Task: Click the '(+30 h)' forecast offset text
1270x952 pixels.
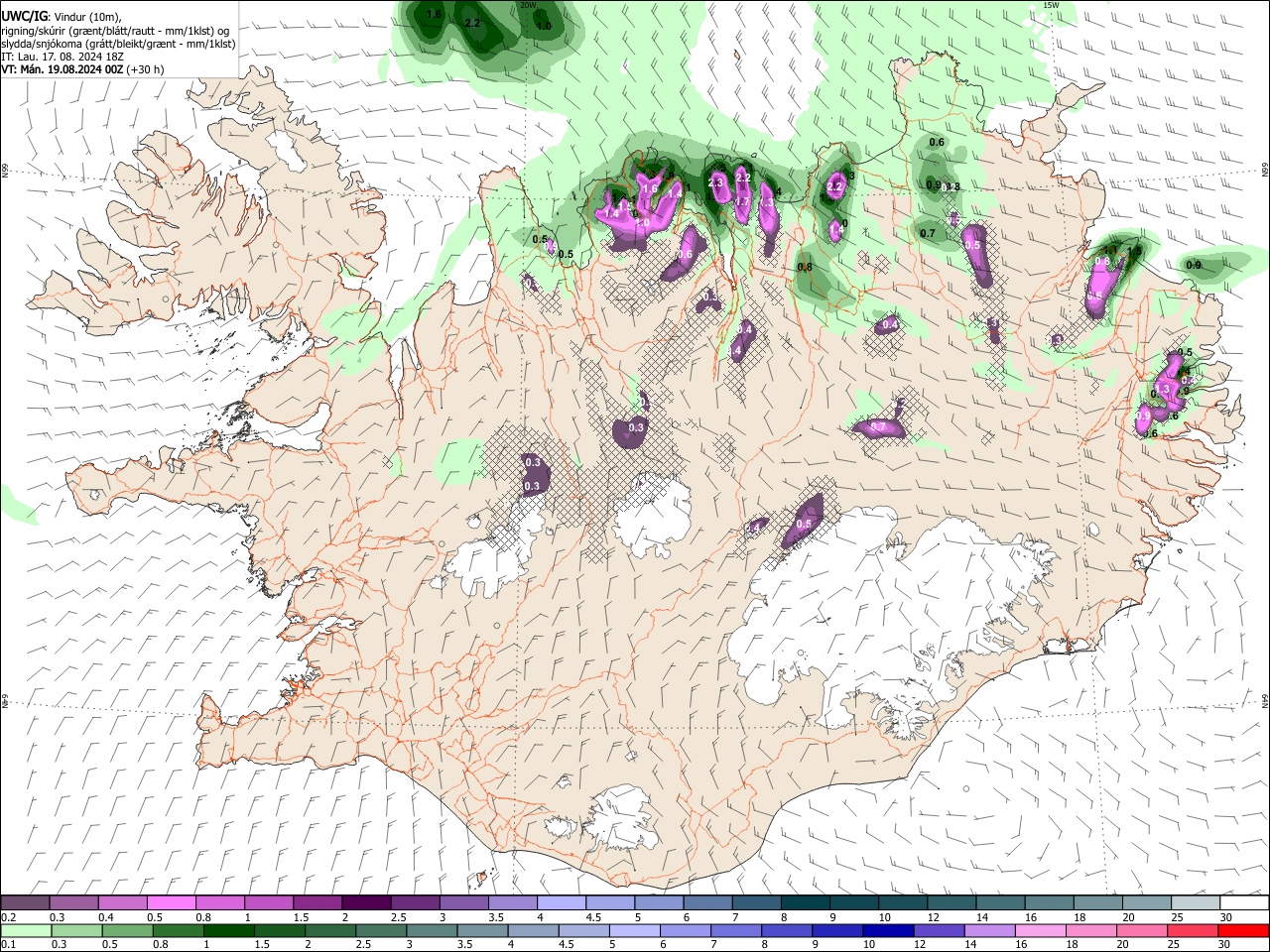Action: click(146, 69)
